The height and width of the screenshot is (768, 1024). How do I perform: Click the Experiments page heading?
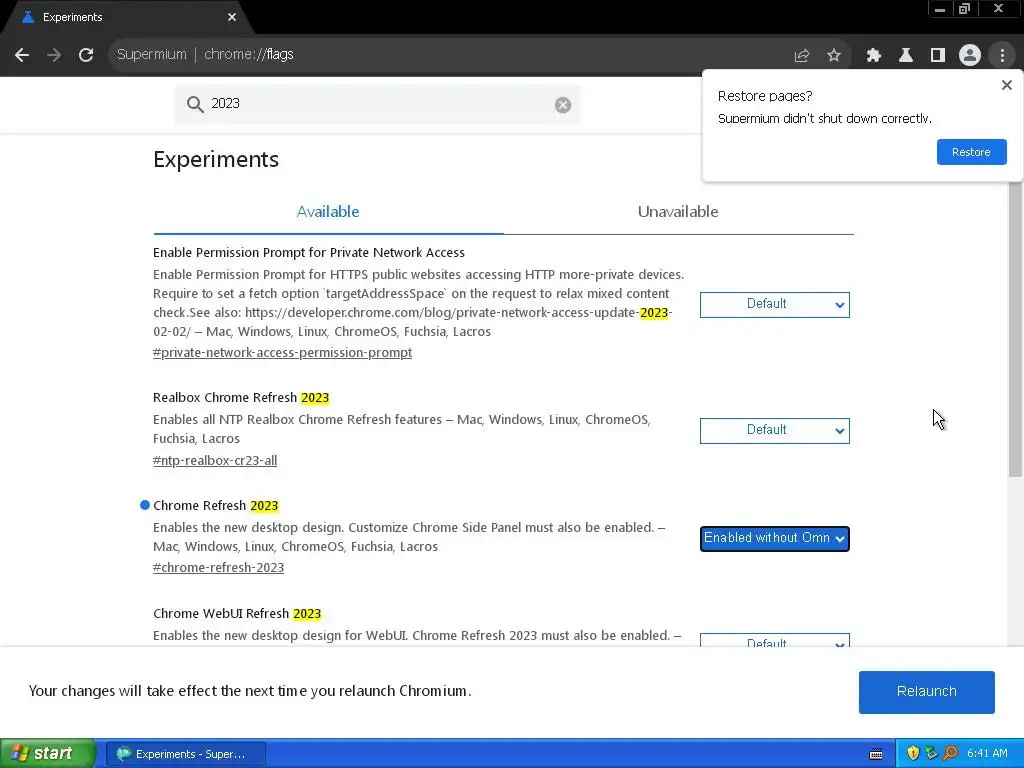coord(216,160)
